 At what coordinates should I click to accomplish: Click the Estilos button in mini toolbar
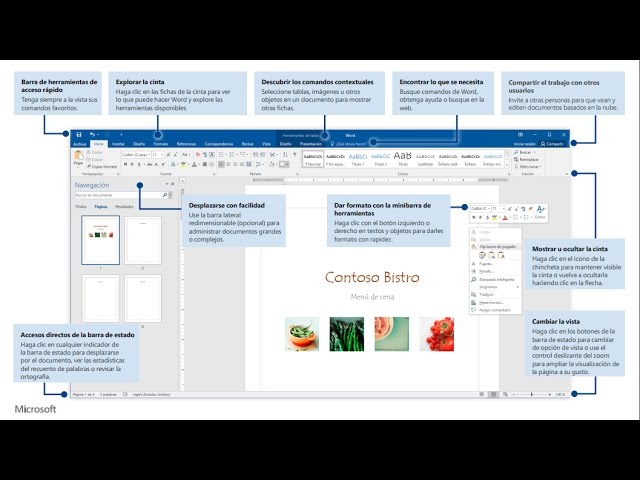click(x=540, y=212)
